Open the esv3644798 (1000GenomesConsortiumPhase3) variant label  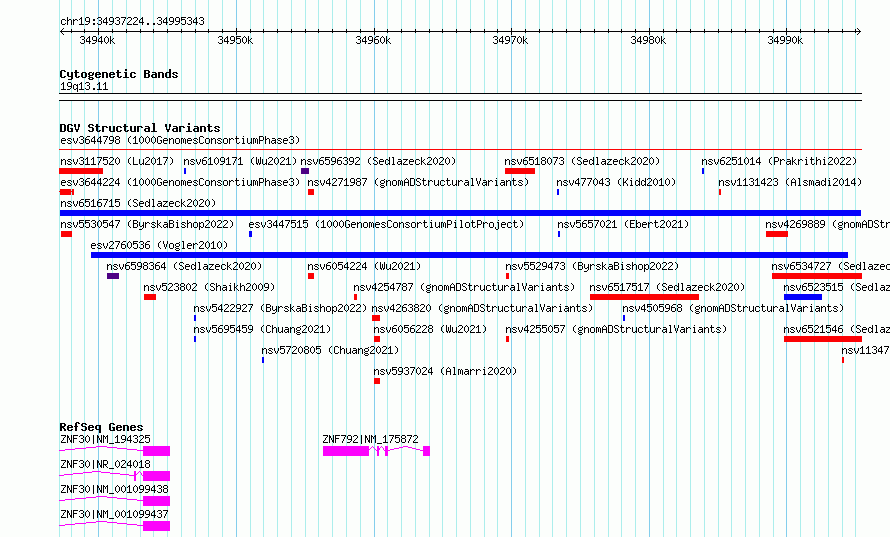(x=180, y=140)
